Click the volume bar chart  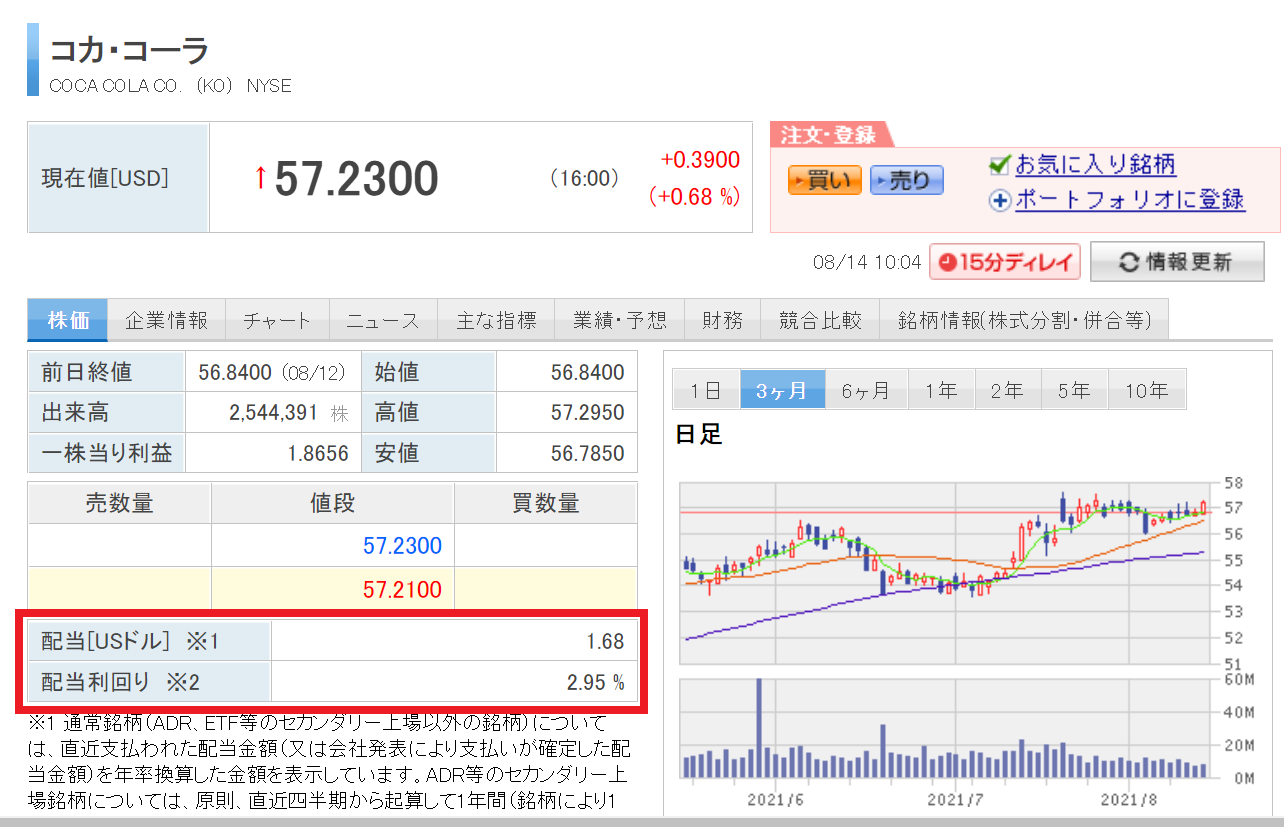pos(945,729)
